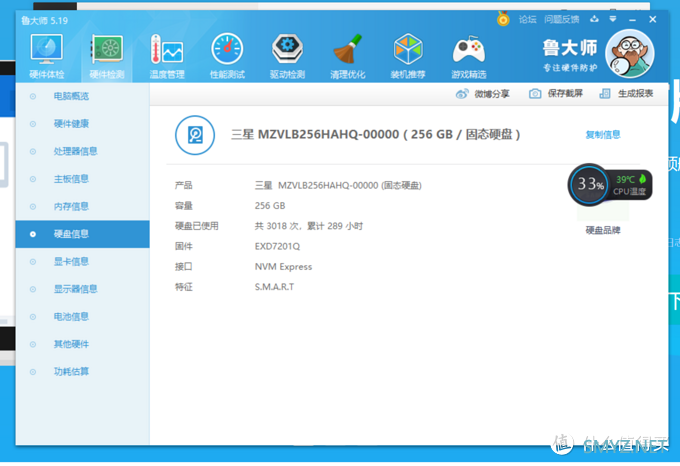Select 显示器信息 in sidebar

click(x=82, y=289)
